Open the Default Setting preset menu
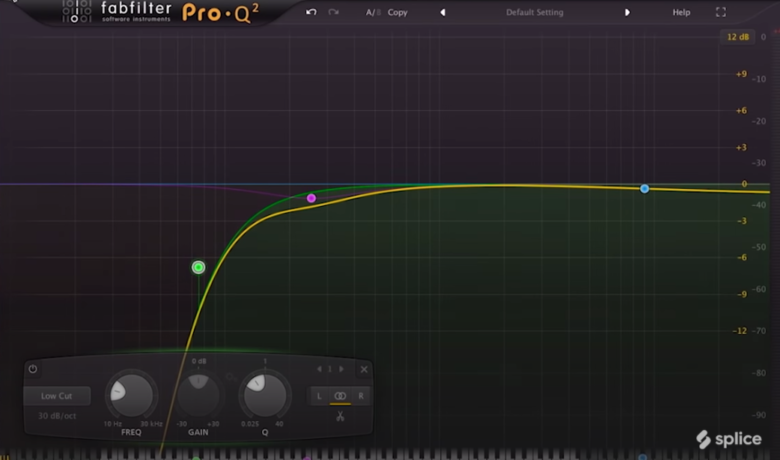Image resolution: width=780 pixels, height=460 pixels. coord(535,12)
